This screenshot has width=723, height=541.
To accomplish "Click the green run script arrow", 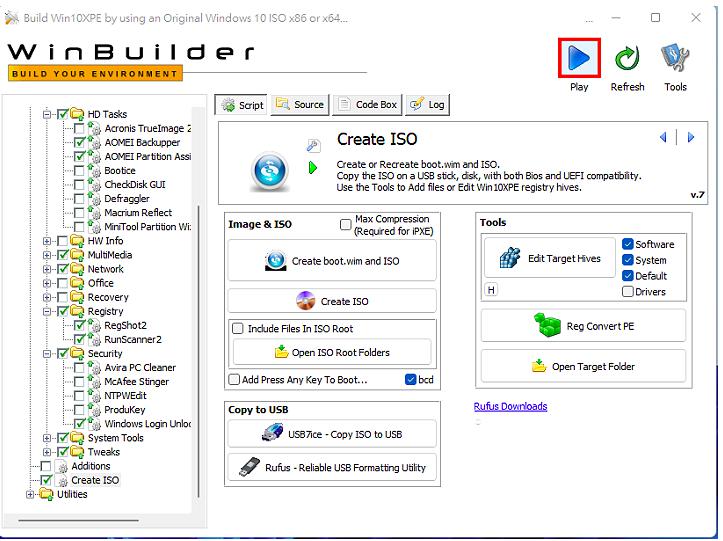I will coord(313,168).
